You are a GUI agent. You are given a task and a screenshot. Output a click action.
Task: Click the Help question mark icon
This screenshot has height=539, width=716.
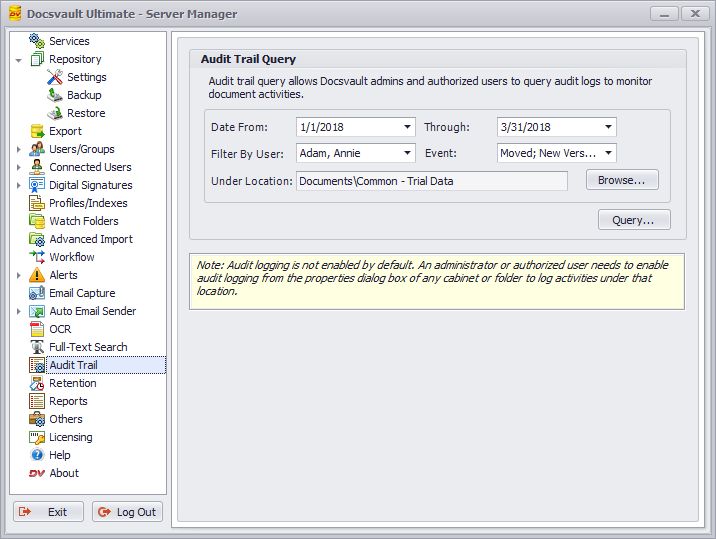37,455
